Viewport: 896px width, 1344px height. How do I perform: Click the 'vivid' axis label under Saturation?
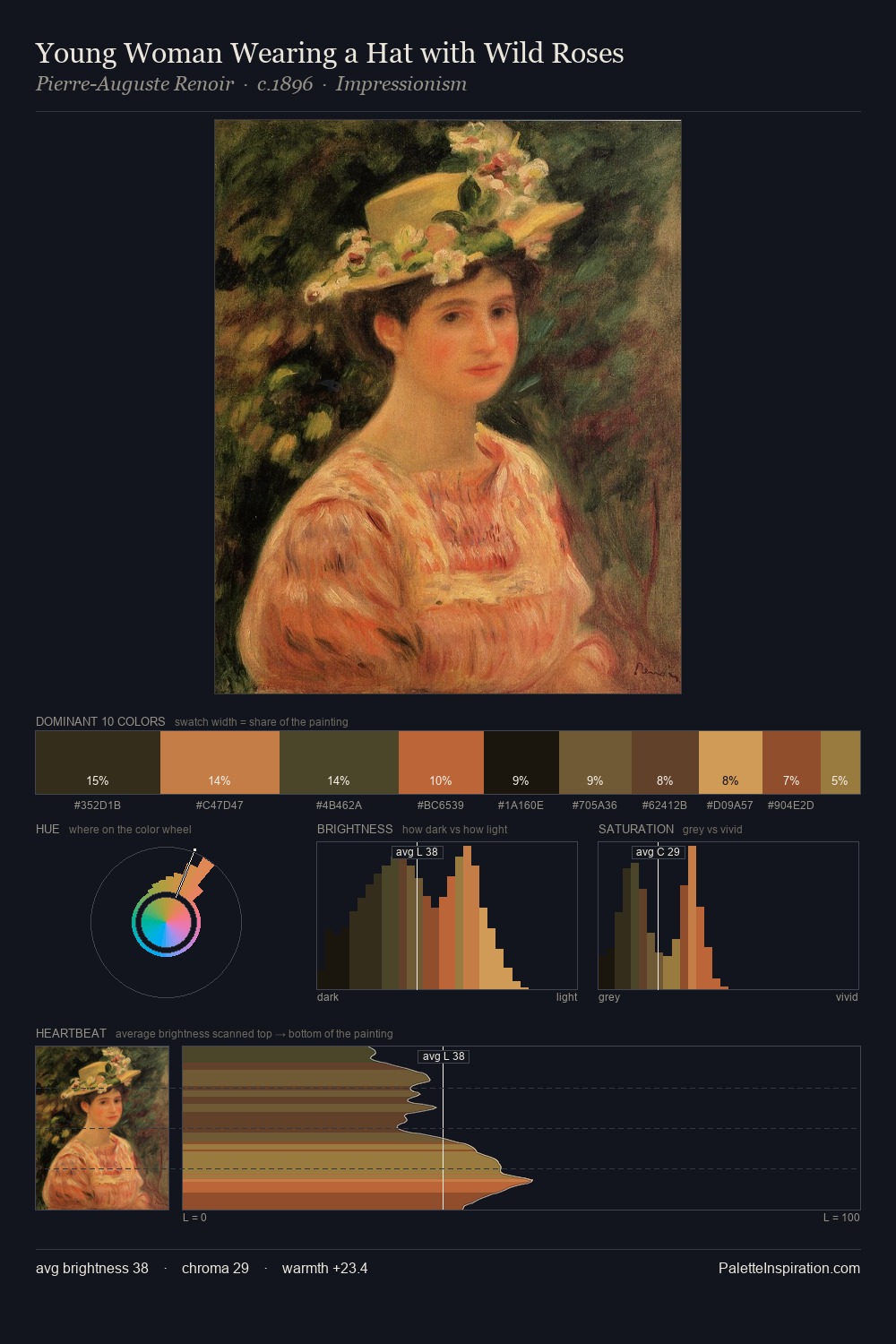(847, 997)
